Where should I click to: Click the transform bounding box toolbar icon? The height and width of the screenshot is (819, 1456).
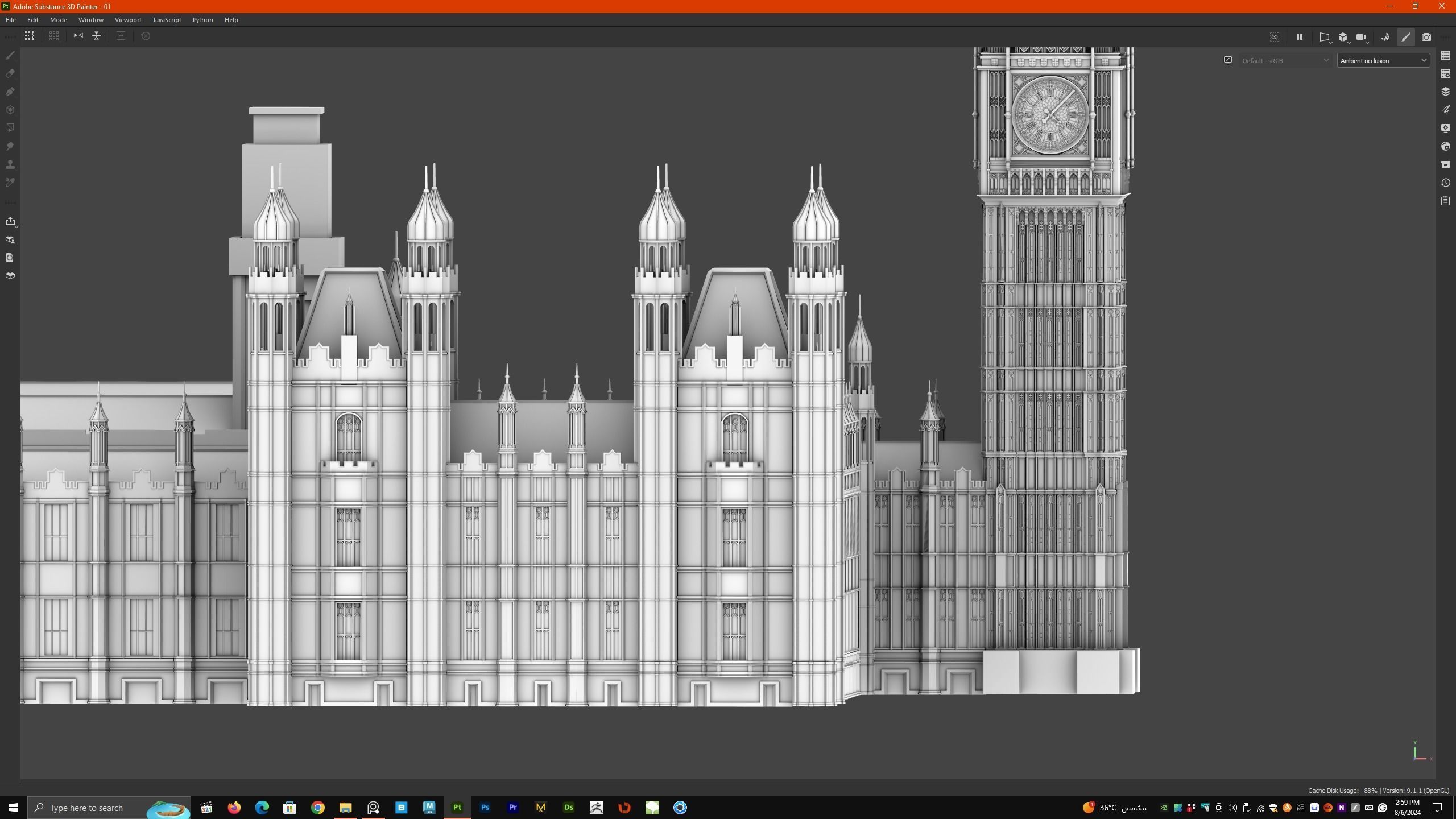pyautogui.click(x=29, y=36)
